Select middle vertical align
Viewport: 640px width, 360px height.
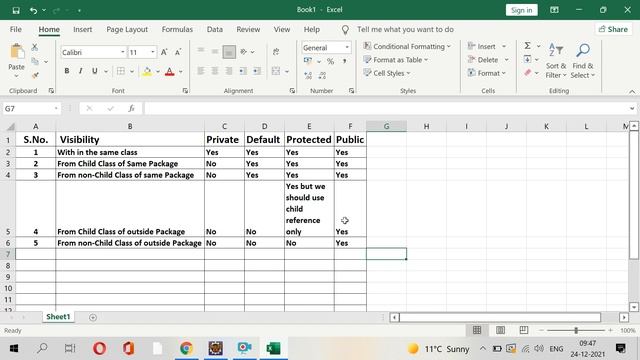tap(215, 51)
